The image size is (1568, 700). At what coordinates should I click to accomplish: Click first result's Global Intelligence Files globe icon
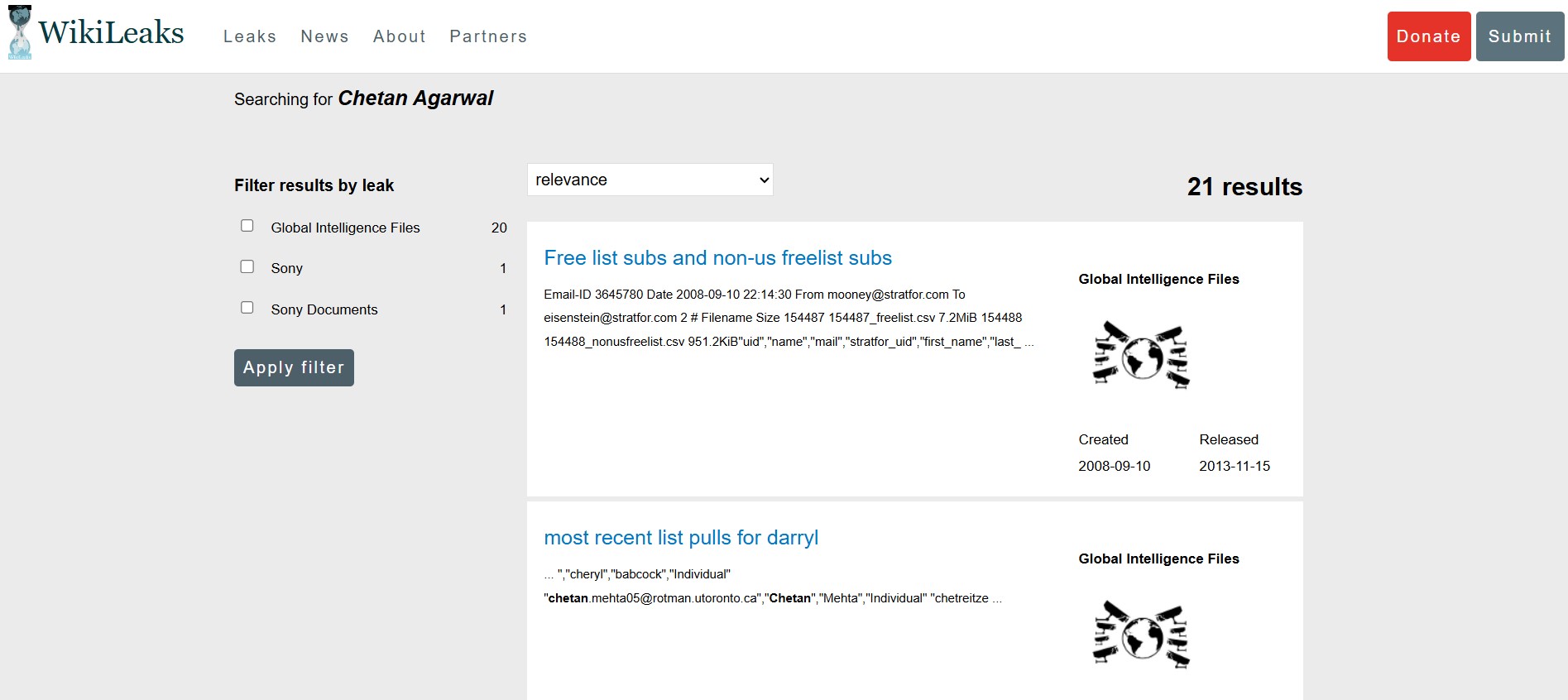click(1141, 356)
